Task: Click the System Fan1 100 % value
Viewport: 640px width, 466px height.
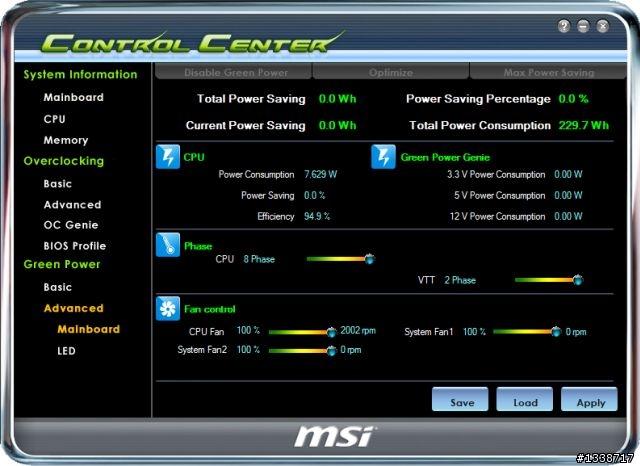Action: 474,331
